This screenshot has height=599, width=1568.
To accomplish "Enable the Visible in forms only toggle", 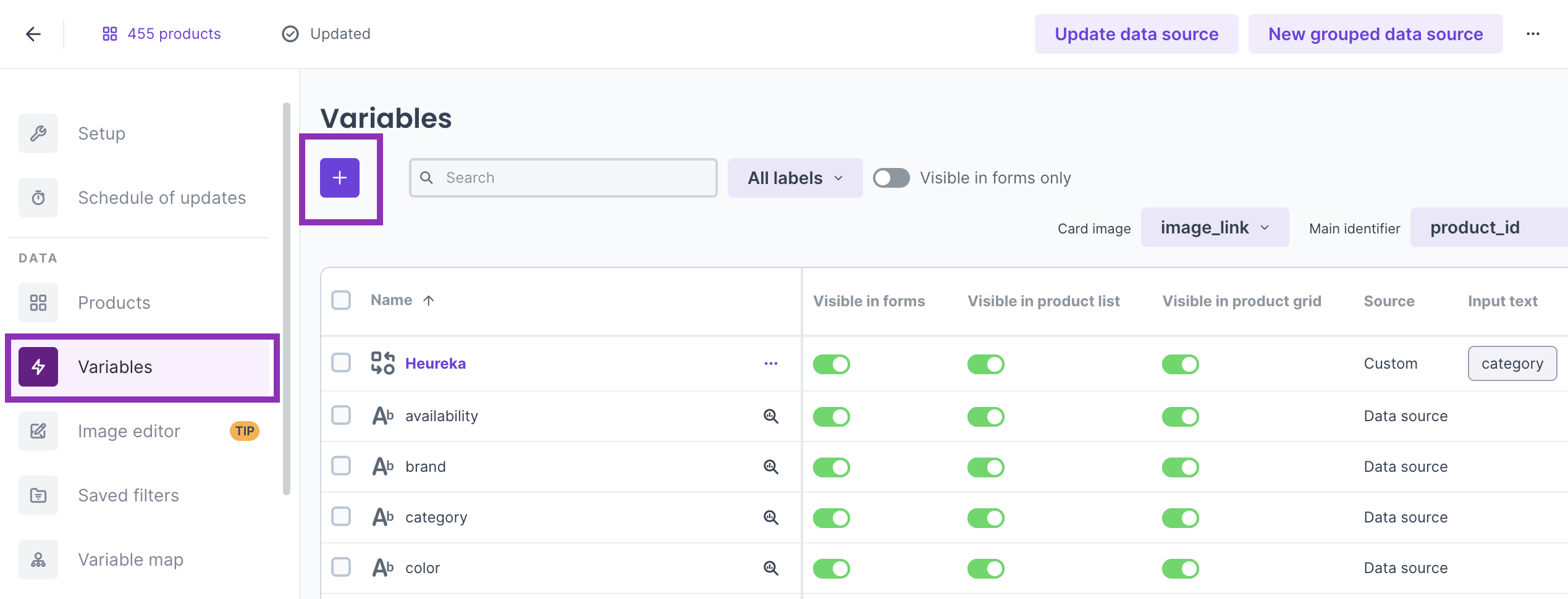I will (891, 178).
